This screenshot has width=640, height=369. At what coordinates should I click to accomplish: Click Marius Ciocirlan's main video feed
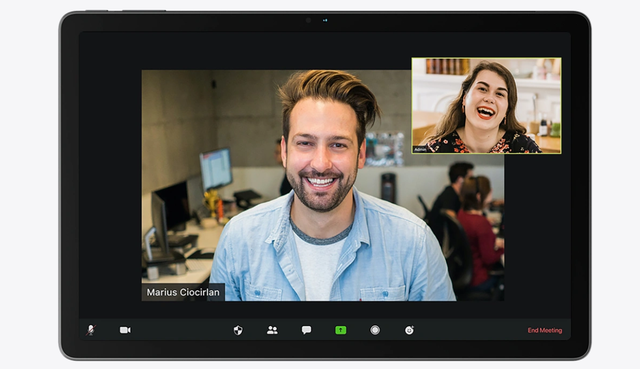323,185
